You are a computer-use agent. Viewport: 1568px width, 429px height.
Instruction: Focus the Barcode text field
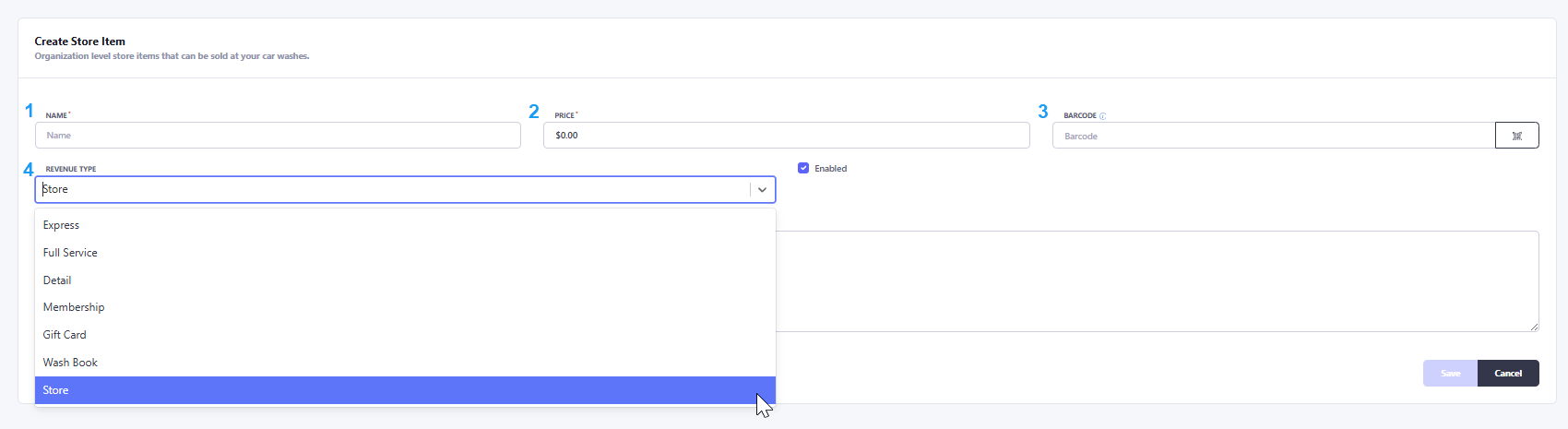pos(1273,136)
